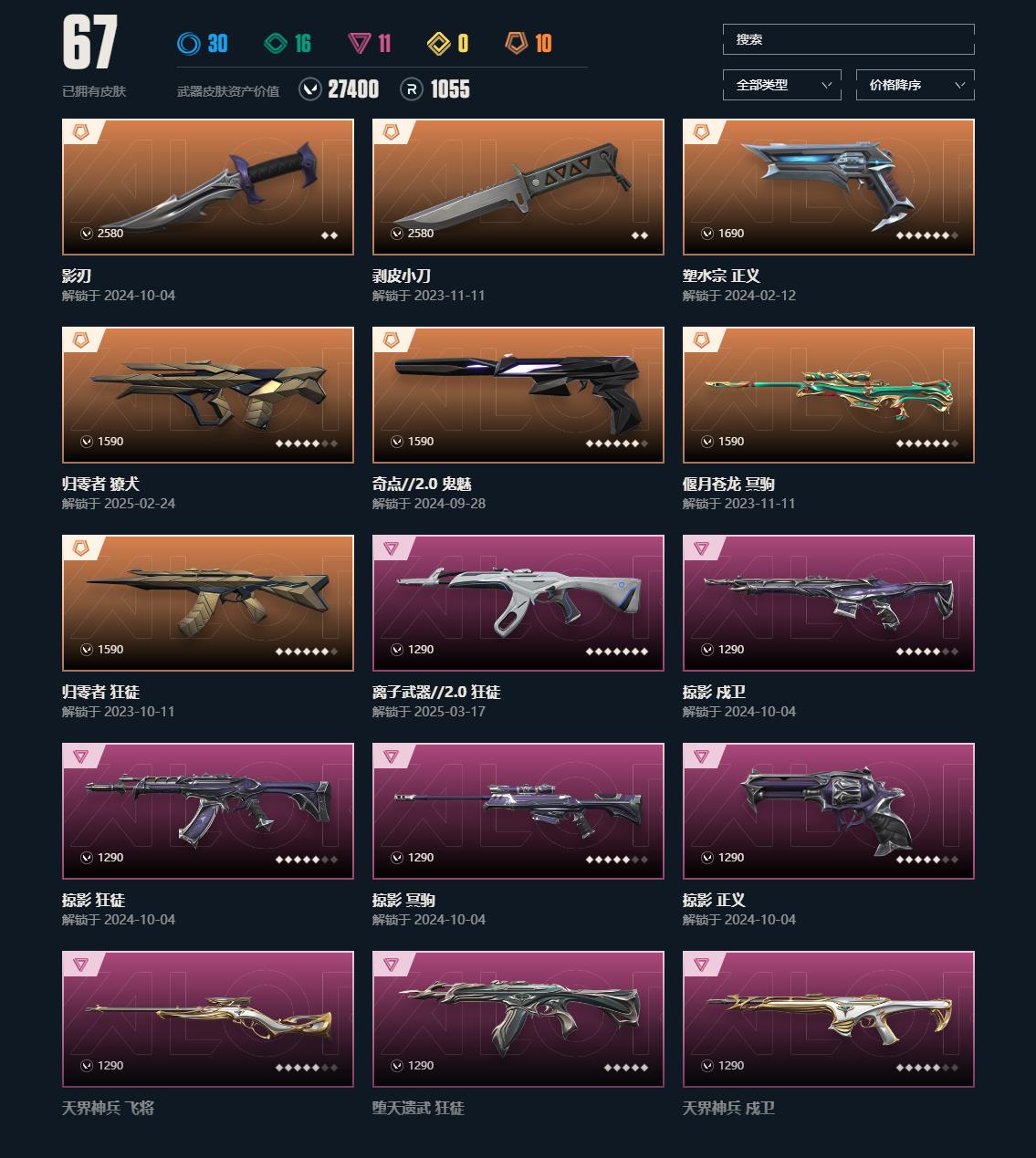This screenshot has height=1158, width=1036.
Task: Open the 剥皮小刀 knife skin card
Action: (518, 187)
